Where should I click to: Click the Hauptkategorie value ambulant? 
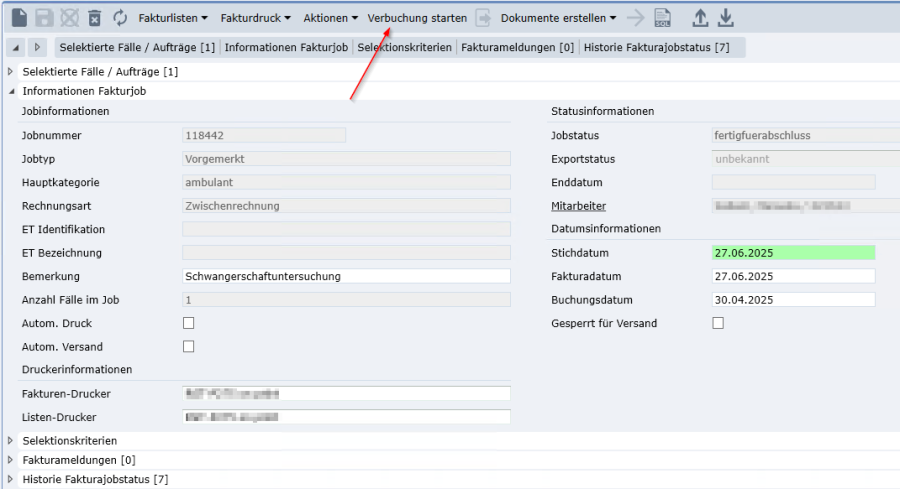click(x=346, y=183)
